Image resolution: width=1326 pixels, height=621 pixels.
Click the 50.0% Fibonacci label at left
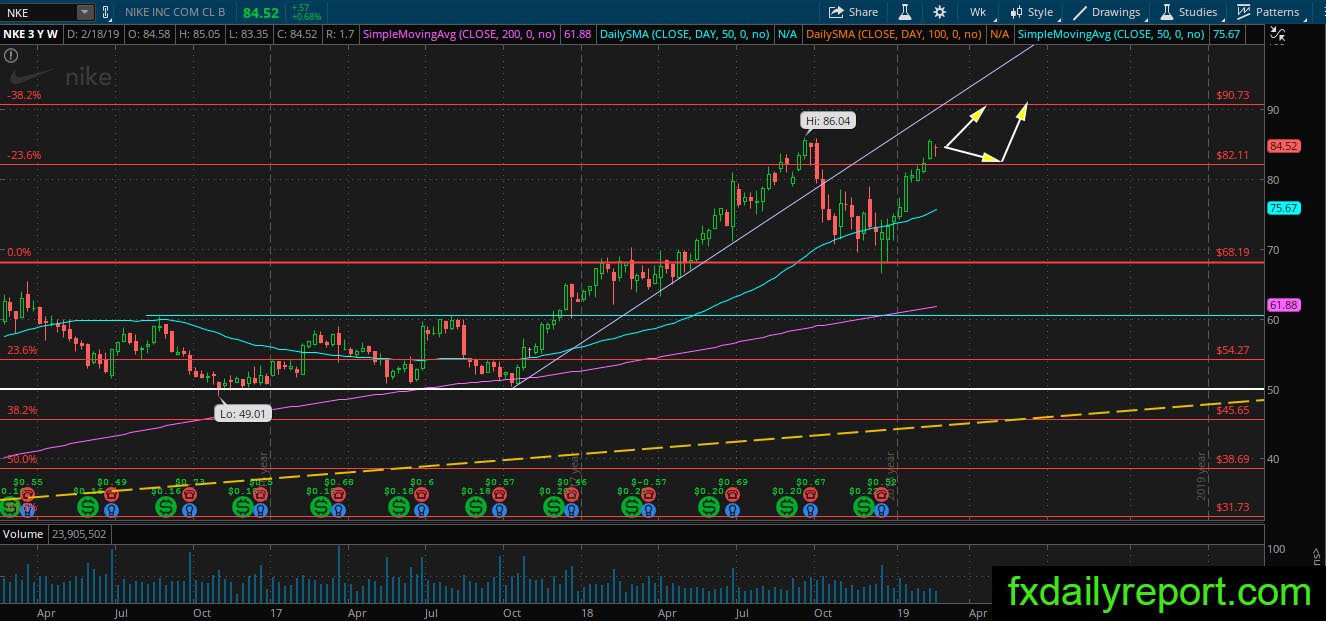point(22,459)
